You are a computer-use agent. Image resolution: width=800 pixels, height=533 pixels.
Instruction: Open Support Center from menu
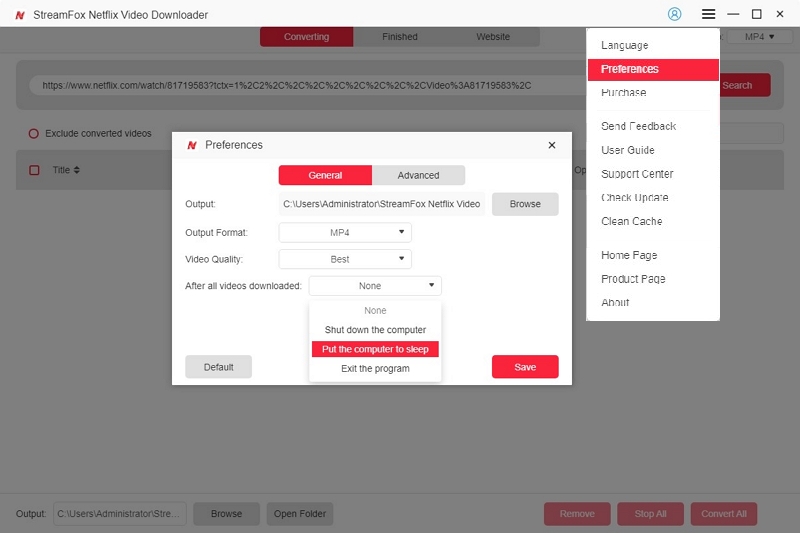653,174
